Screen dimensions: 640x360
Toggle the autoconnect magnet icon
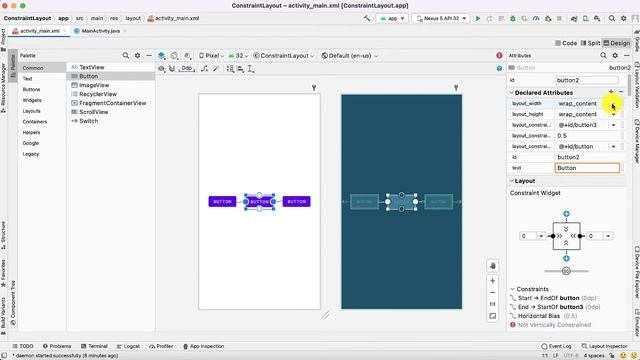click(x=172, y=69)
